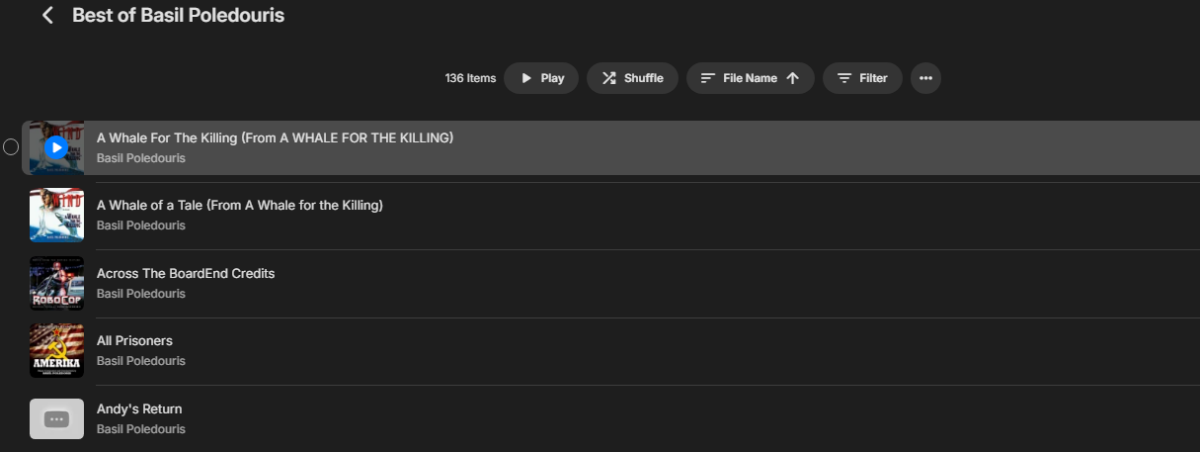
Task: Open the Filter options
Action: pyautogui.click(x=862, y=78)
